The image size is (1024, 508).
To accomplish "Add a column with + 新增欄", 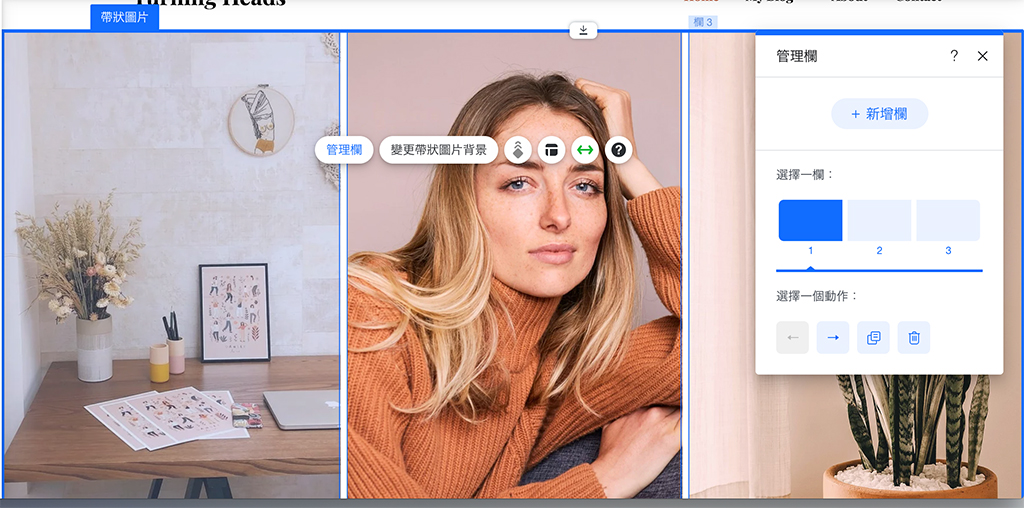I will (879, 114).
